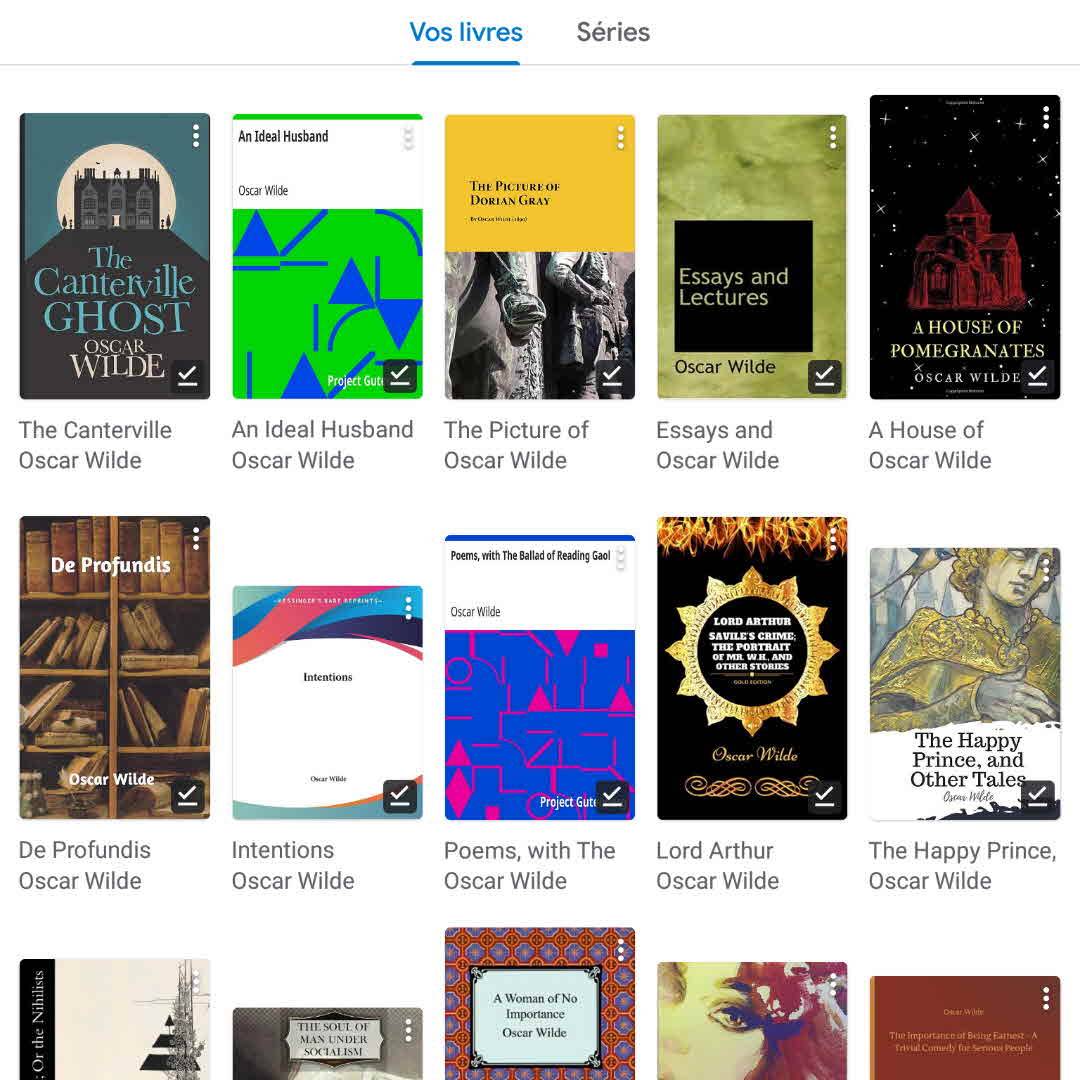Open the De Profundis title text
This screenshot has width=1080, height=1080.
click(85, 850)
